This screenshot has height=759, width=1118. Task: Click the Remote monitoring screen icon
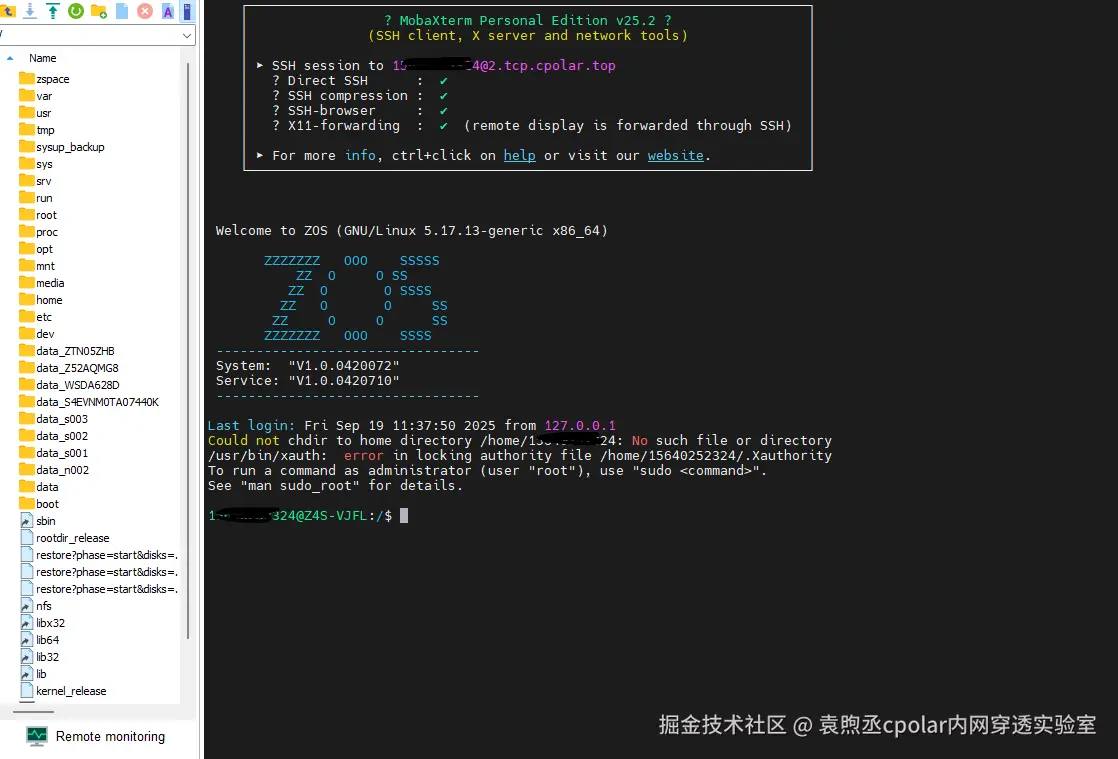tap(36, 736)
